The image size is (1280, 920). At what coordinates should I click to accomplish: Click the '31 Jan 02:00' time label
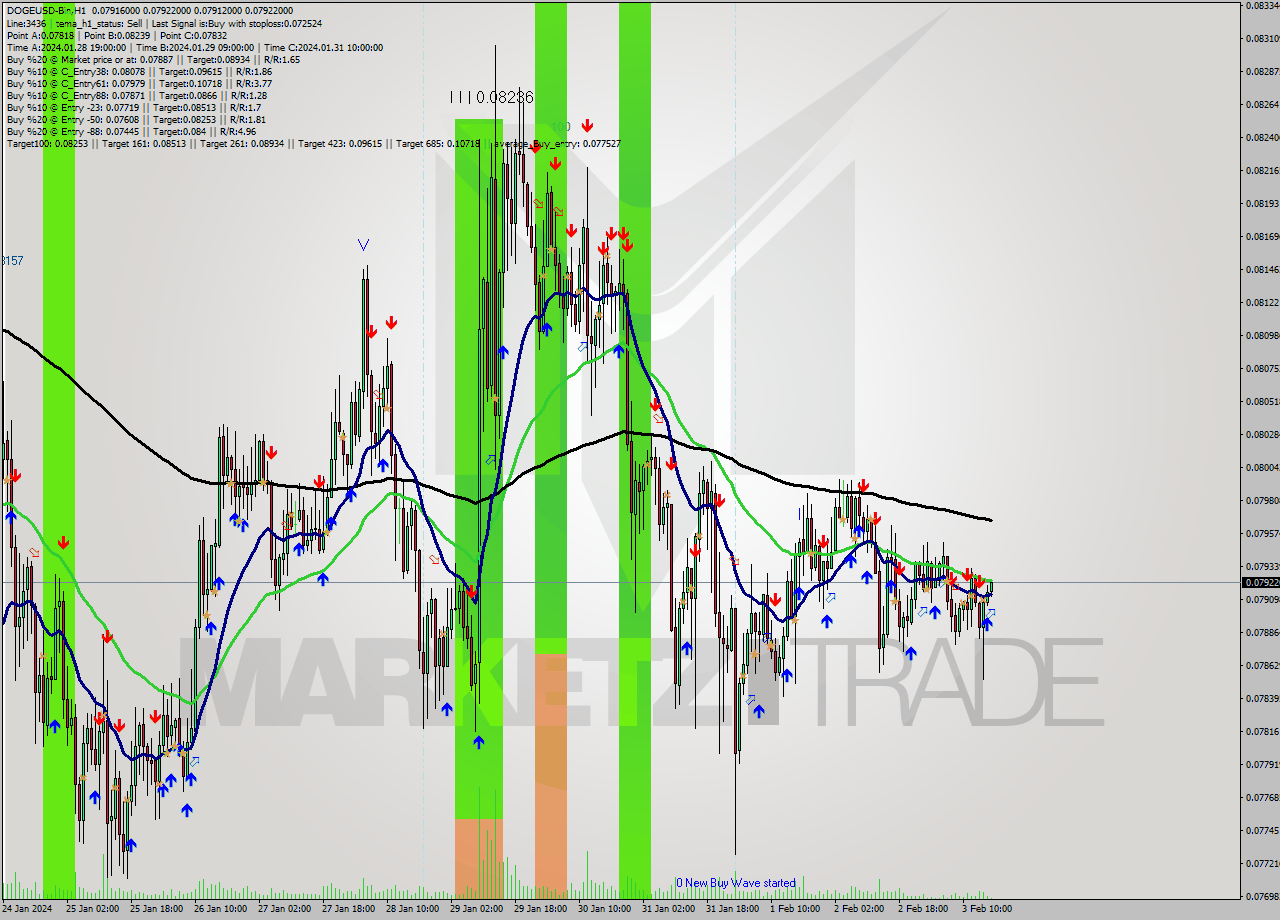668,909
